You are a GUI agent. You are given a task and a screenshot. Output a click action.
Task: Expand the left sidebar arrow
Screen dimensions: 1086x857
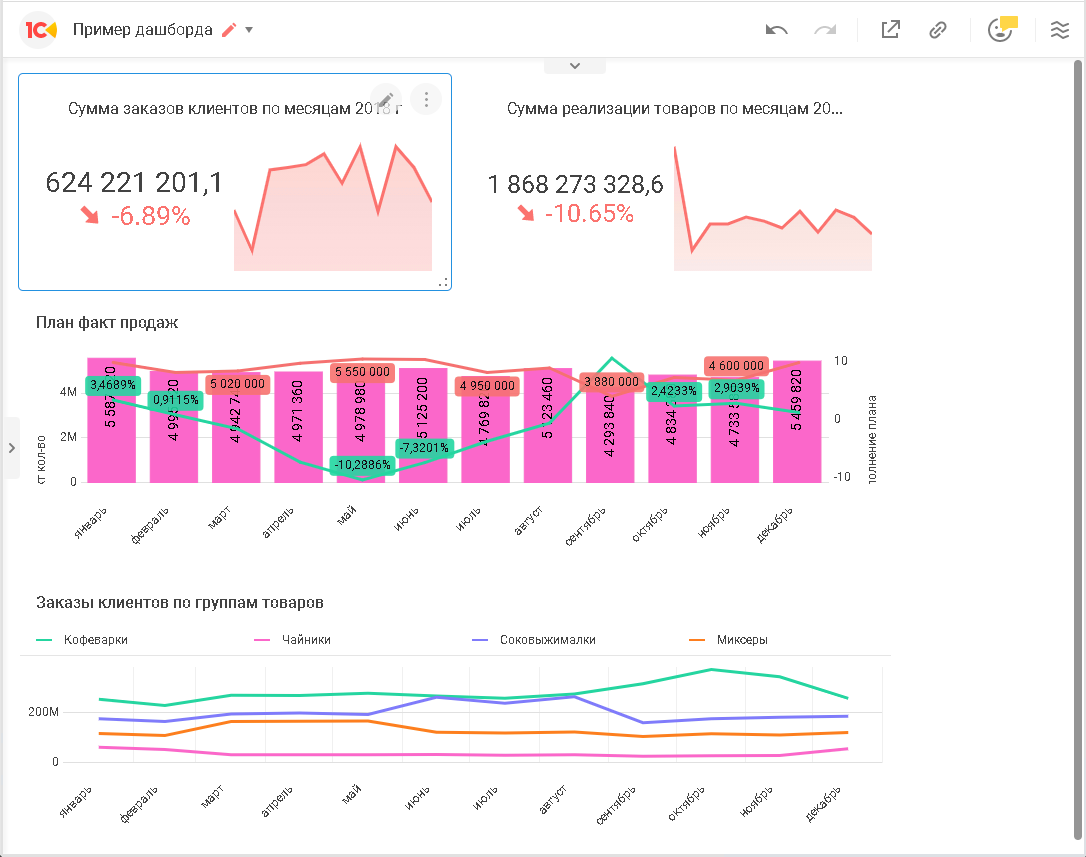click(x=11, y=448)
